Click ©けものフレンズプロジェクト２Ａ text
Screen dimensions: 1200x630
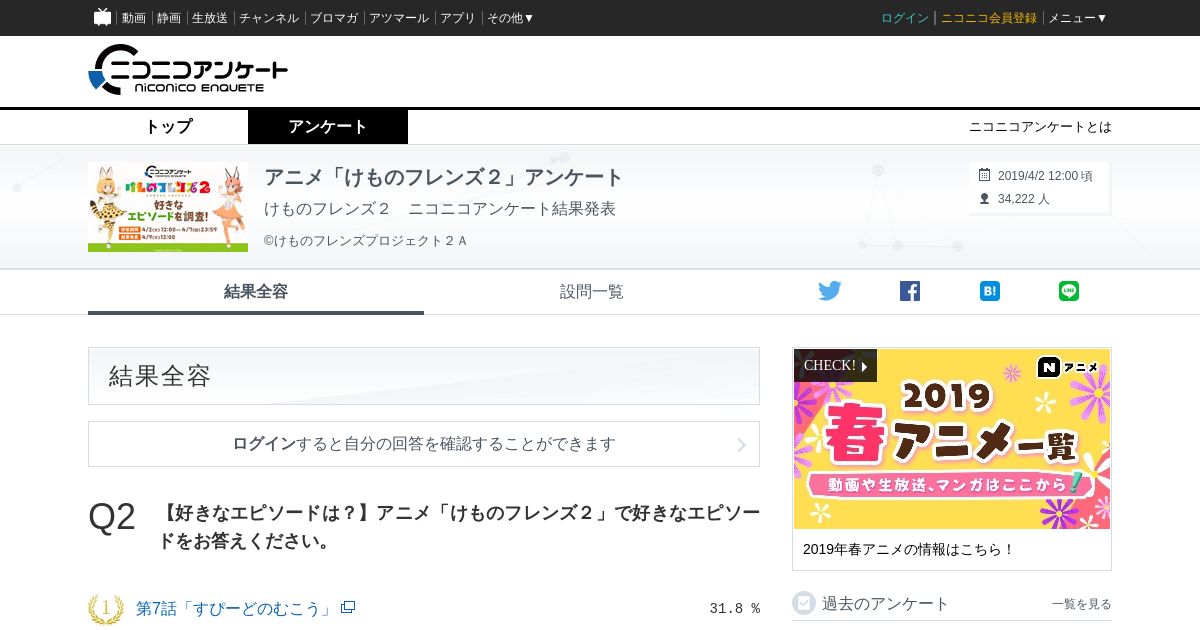[365, 241]
